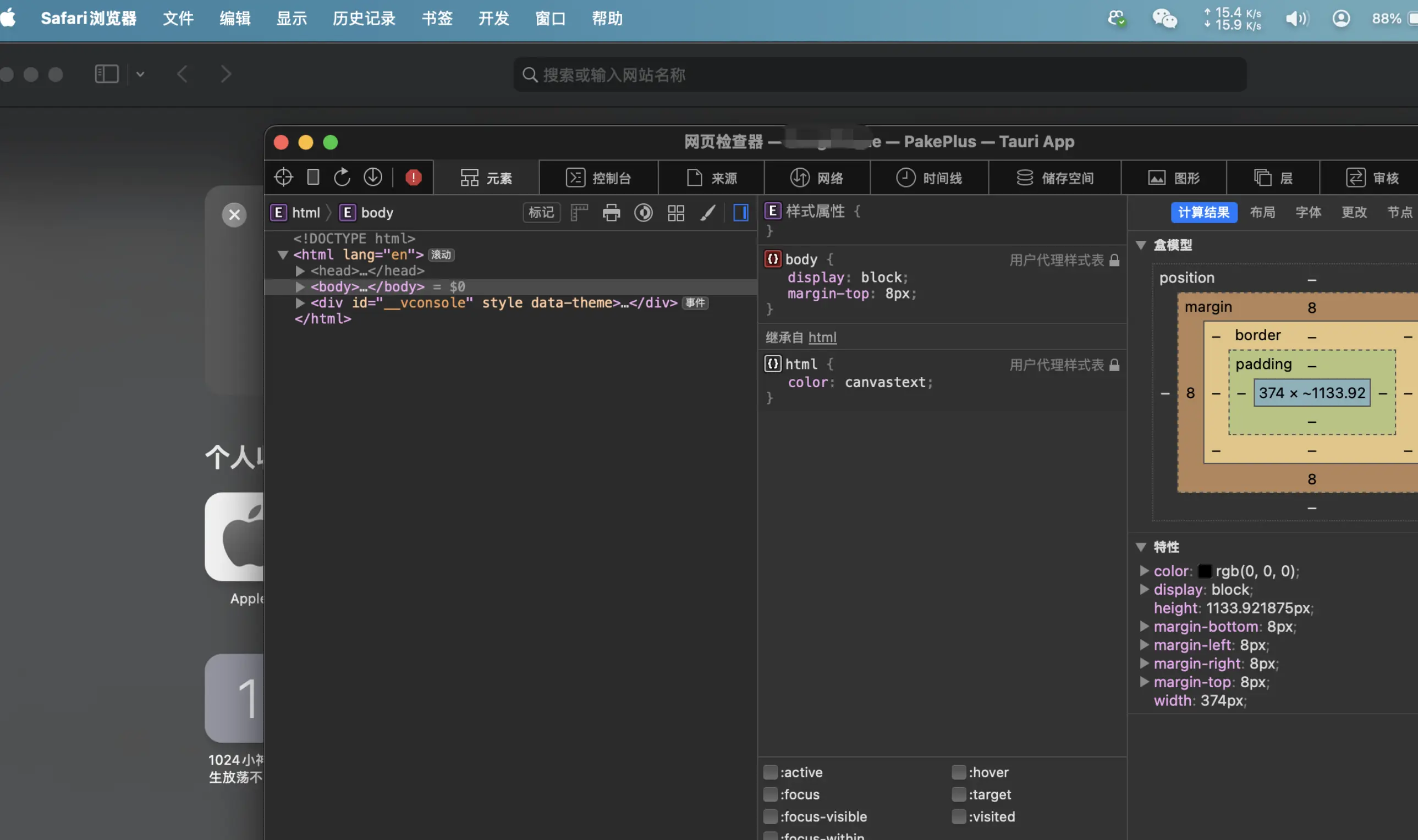Screen dimensions: 1418x840
Task: Toggle the rulers icon in the DOM toolbar
Action: (579, 213)
